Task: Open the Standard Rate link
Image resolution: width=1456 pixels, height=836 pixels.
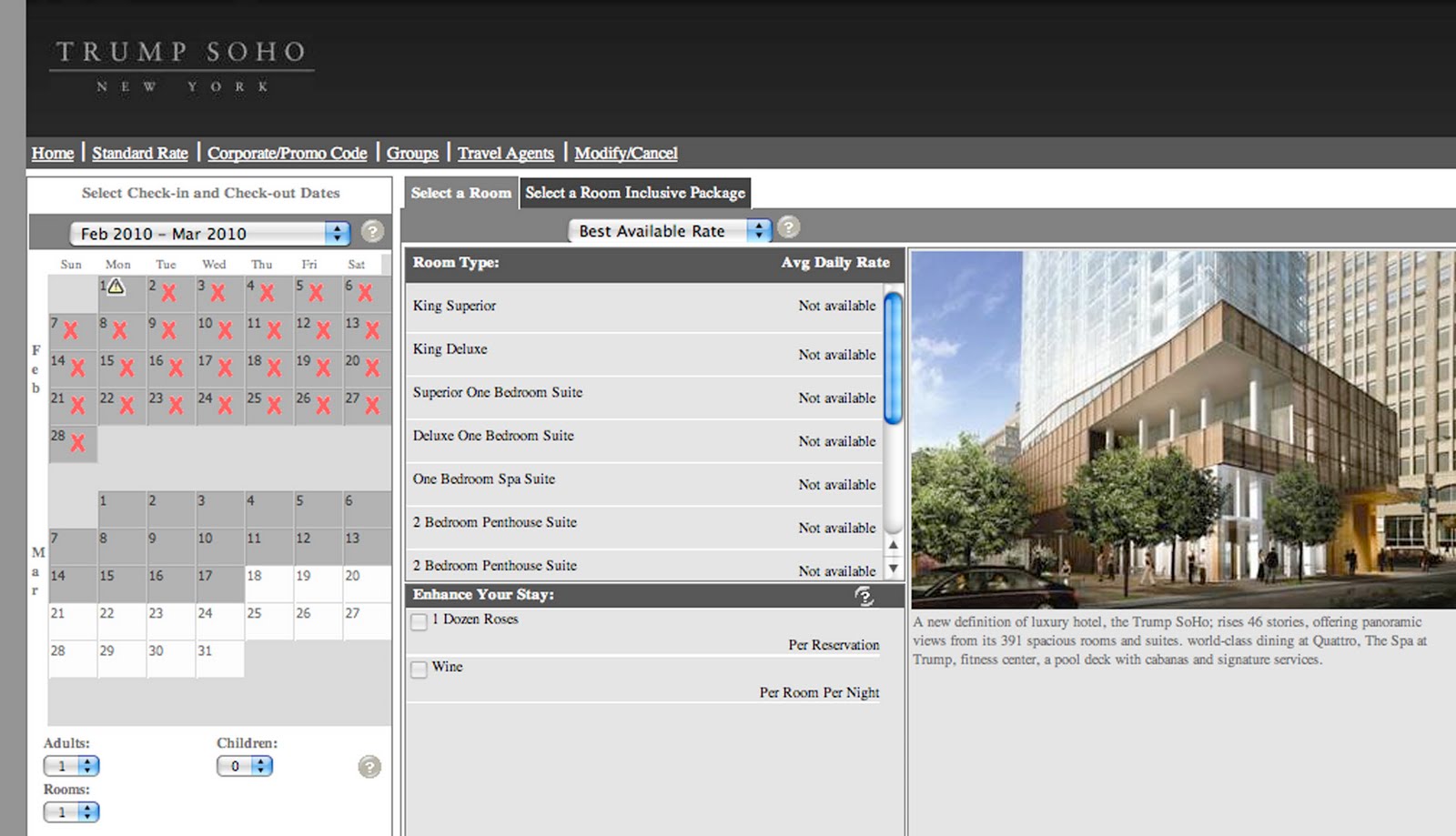Action: (x=140, y=153)
